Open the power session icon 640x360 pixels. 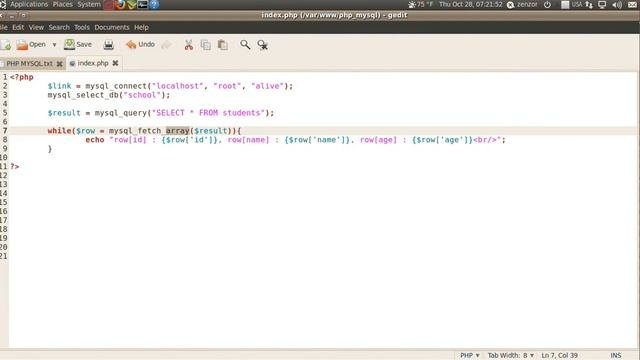point(547,4)
